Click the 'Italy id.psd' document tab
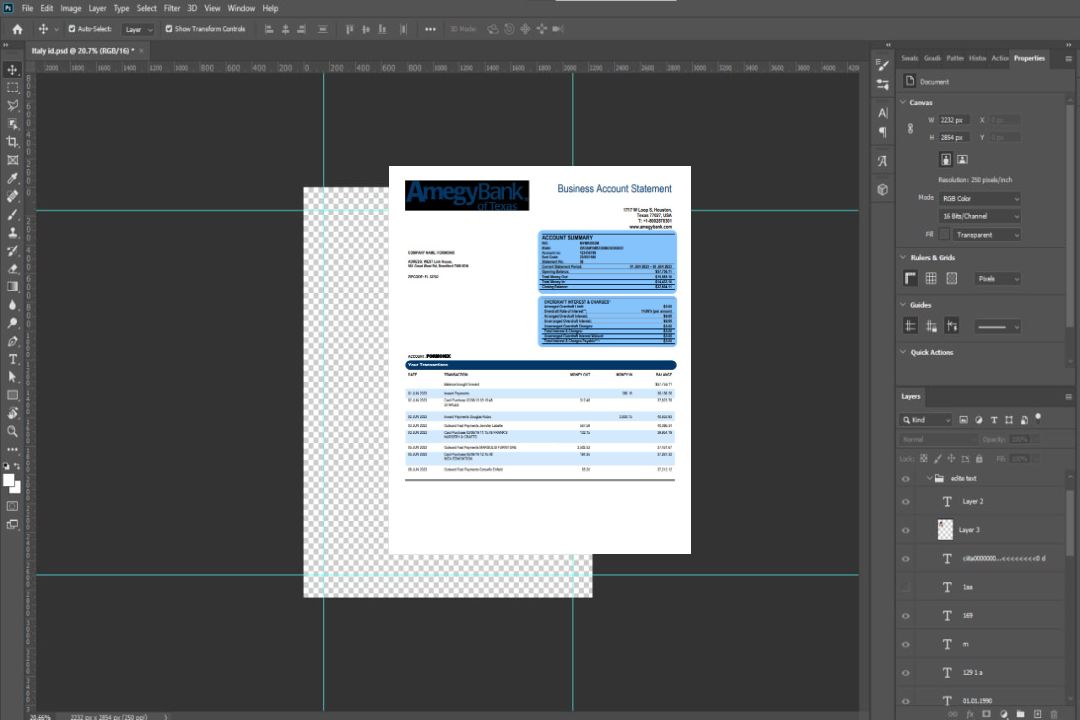Image resolution: width=1080 pixels, height=720 pixels. 83,51
